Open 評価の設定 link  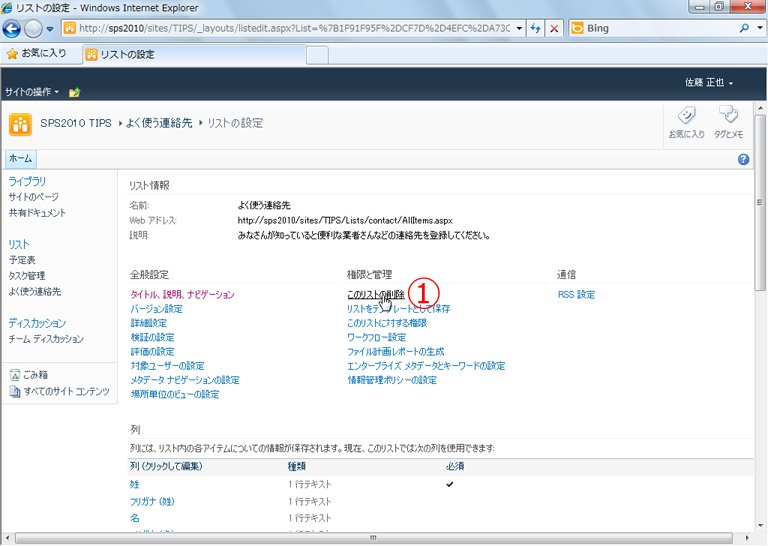click(x=152, y=352)
